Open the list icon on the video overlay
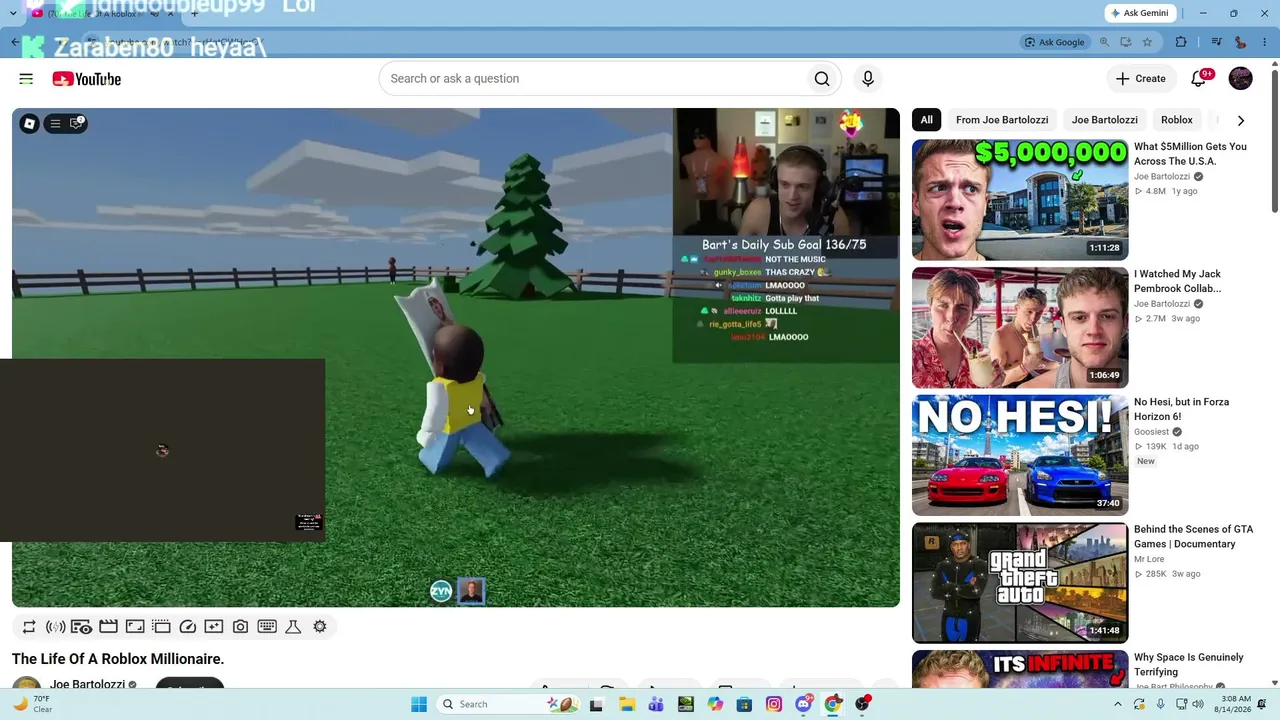Screen dimensions: 1280x720 coord(55,124)
